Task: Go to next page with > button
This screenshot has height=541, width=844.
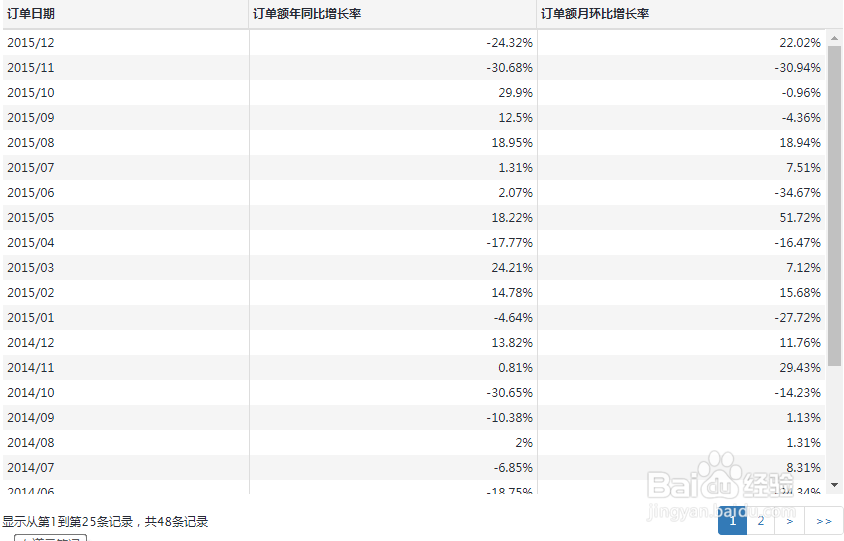Action: 790,521
